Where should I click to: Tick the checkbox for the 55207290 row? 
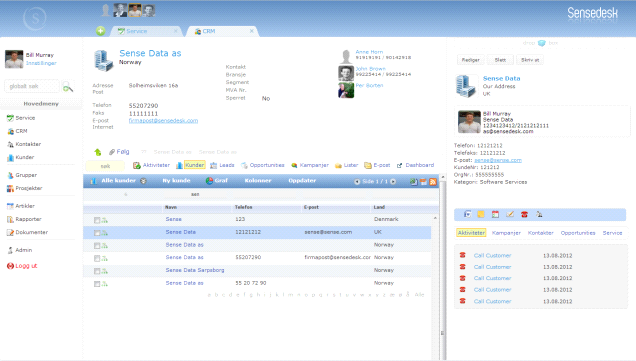(97, 258)
